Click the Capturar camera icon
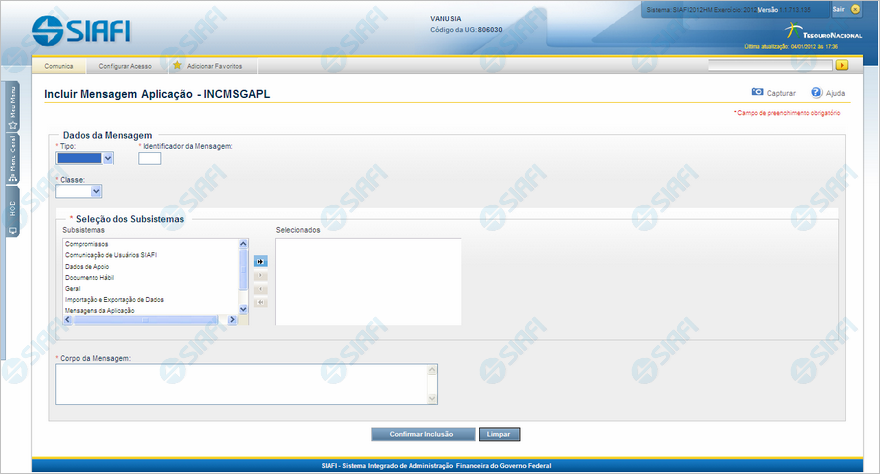The height and width of the screenshot is (474, 880). pos(757,92)
